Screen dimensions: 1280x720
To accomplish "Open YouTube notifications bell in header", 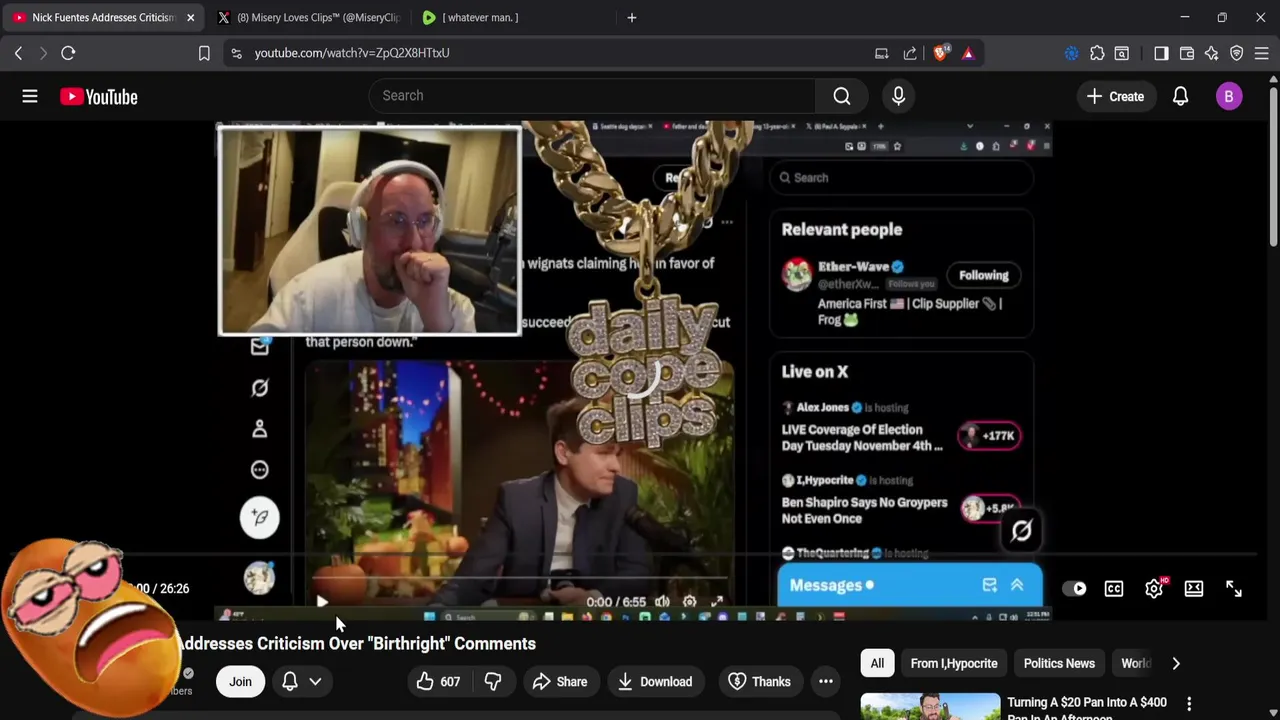I will 1180,96.
